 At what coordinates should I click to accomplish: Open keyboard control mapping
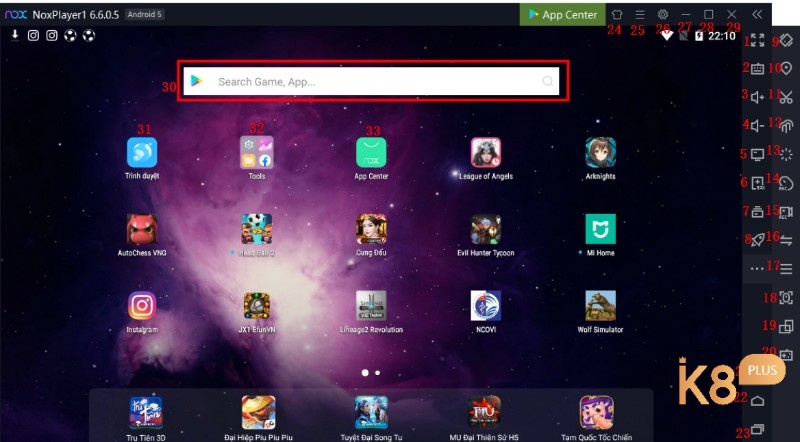pyautogui.click(x=758, y=68)
